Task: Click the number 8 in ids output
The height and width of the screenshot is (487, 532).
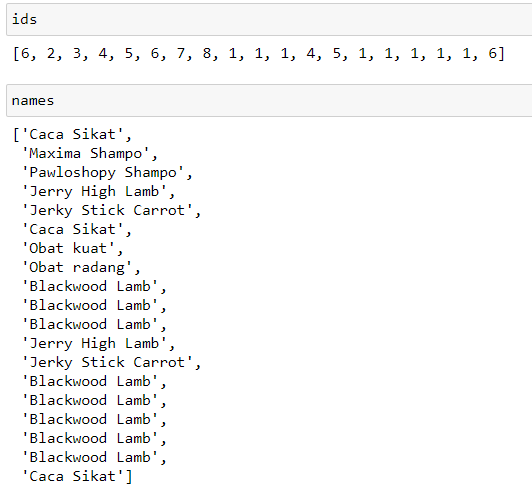Action: (x=207, y=54)
